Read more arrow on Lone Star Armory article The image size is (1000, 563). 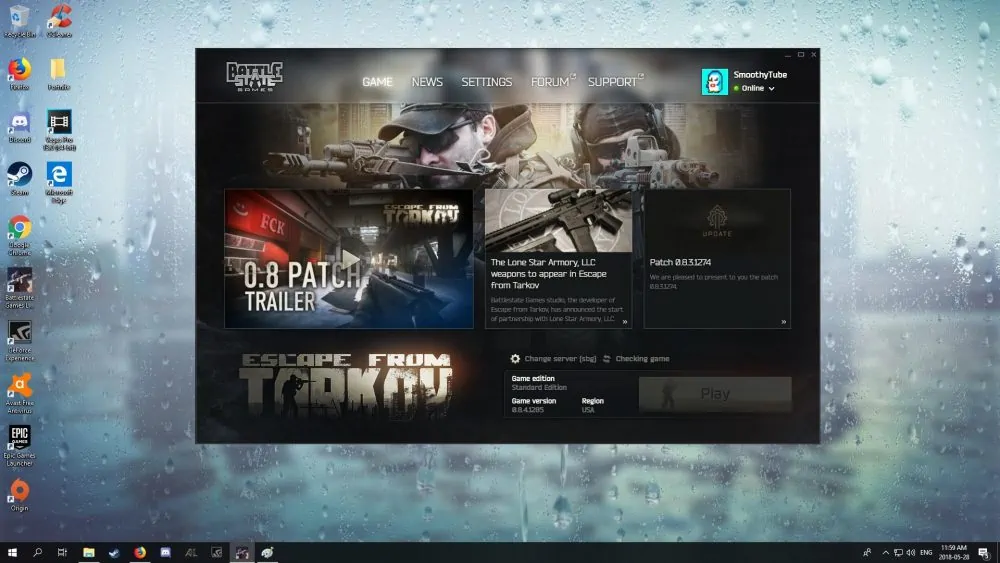click(625, 322)
